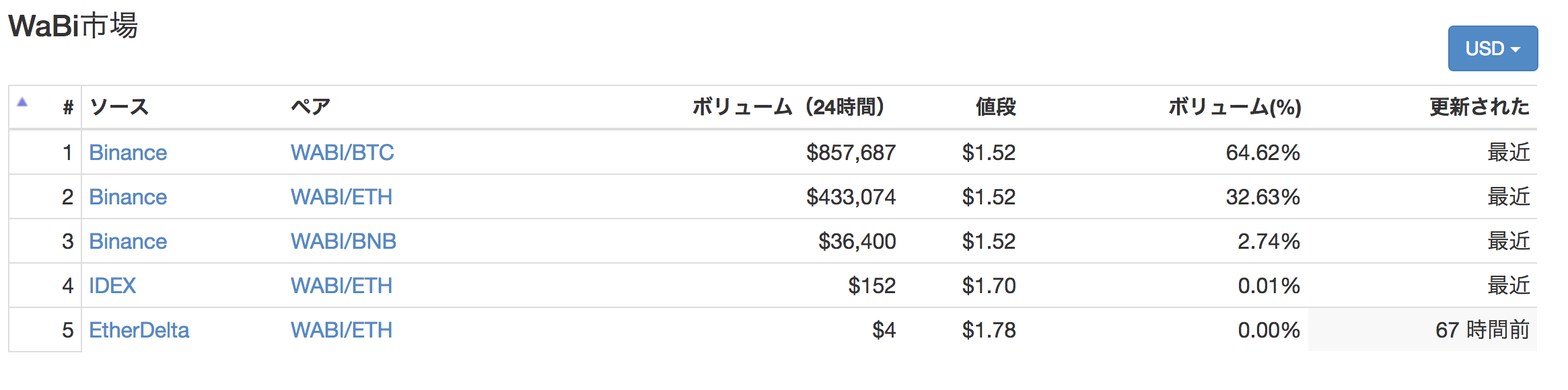Open the WABI/BTC pair link
Image resolution: width=1568 pixels, height=390 pixels.
[x=342, y=153]
